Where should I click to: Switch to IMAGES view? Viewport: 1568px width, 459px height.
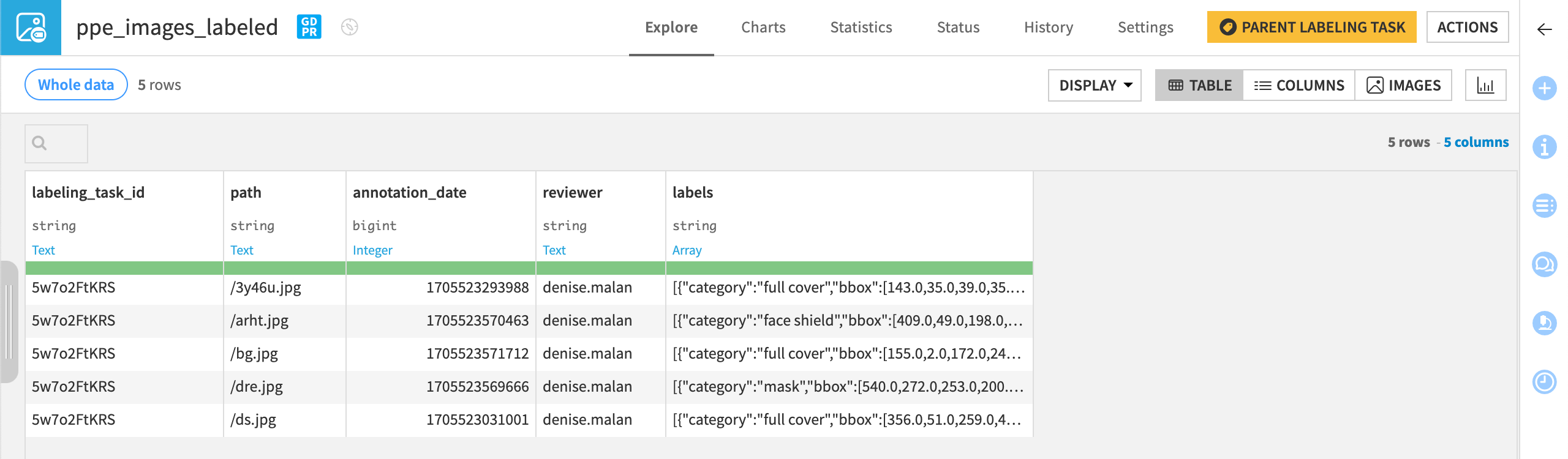tap(1403, 85)
